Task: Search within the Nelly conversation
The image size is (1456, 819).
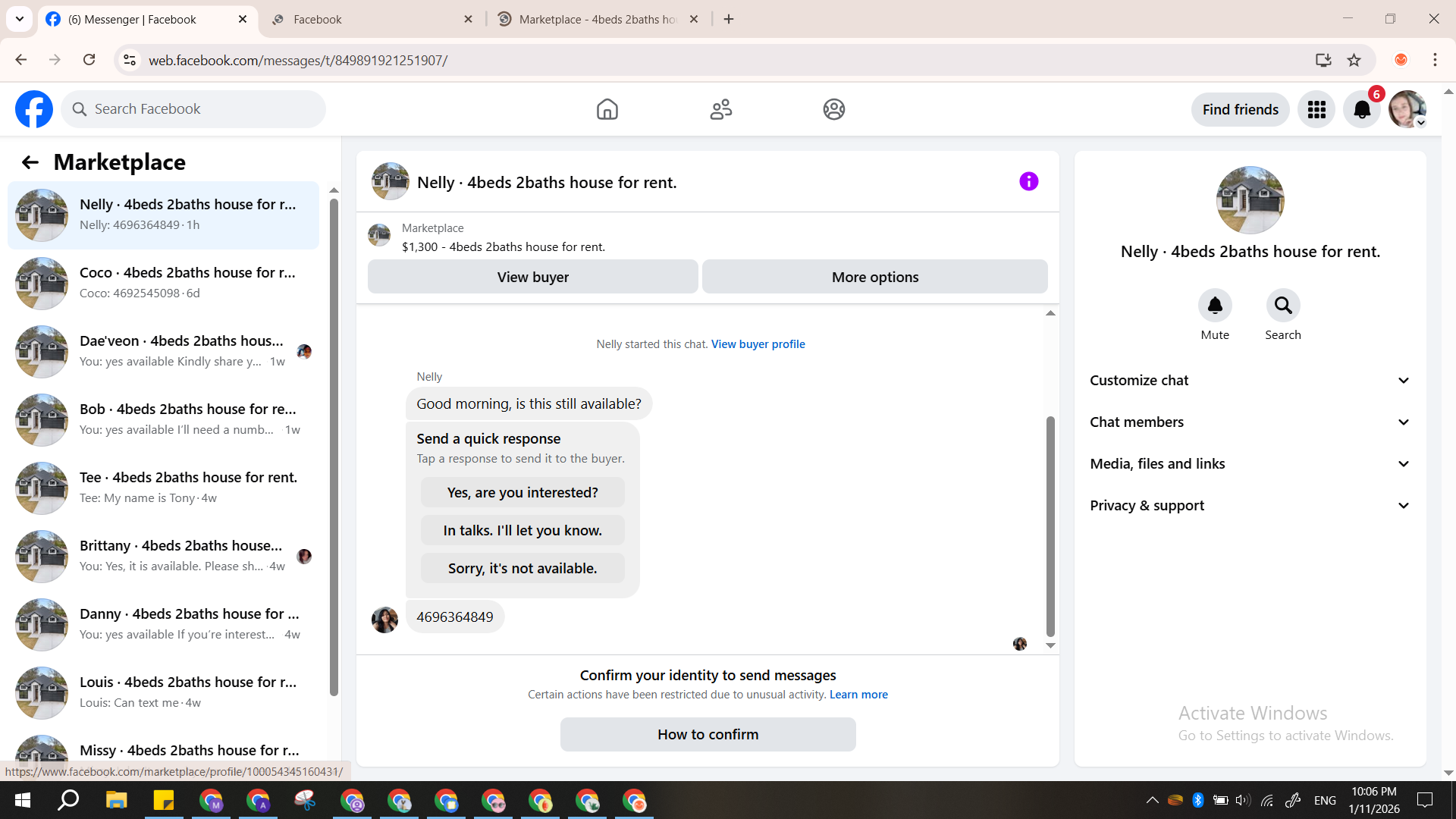Action: (1283, 306)
